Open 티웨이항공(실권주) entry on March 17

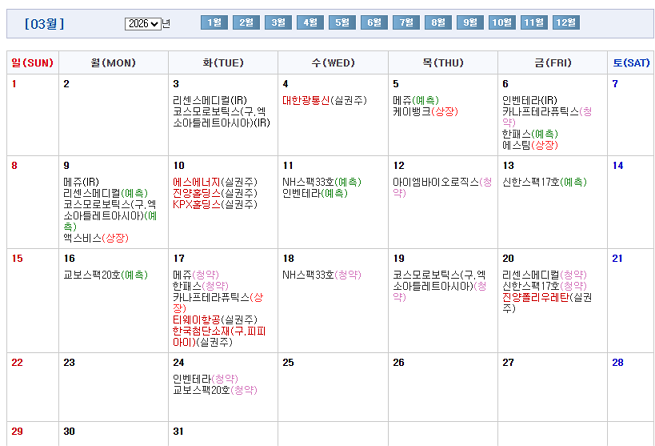point(215,320)
